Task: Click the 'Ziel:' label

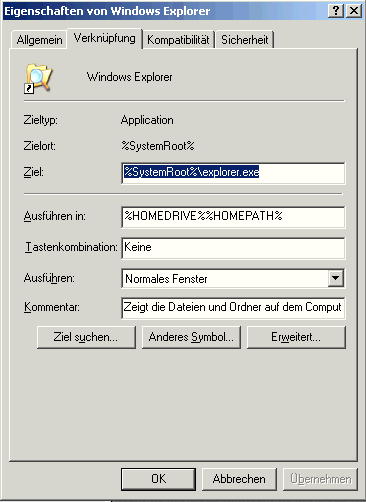Action: [x=33, y=172]
